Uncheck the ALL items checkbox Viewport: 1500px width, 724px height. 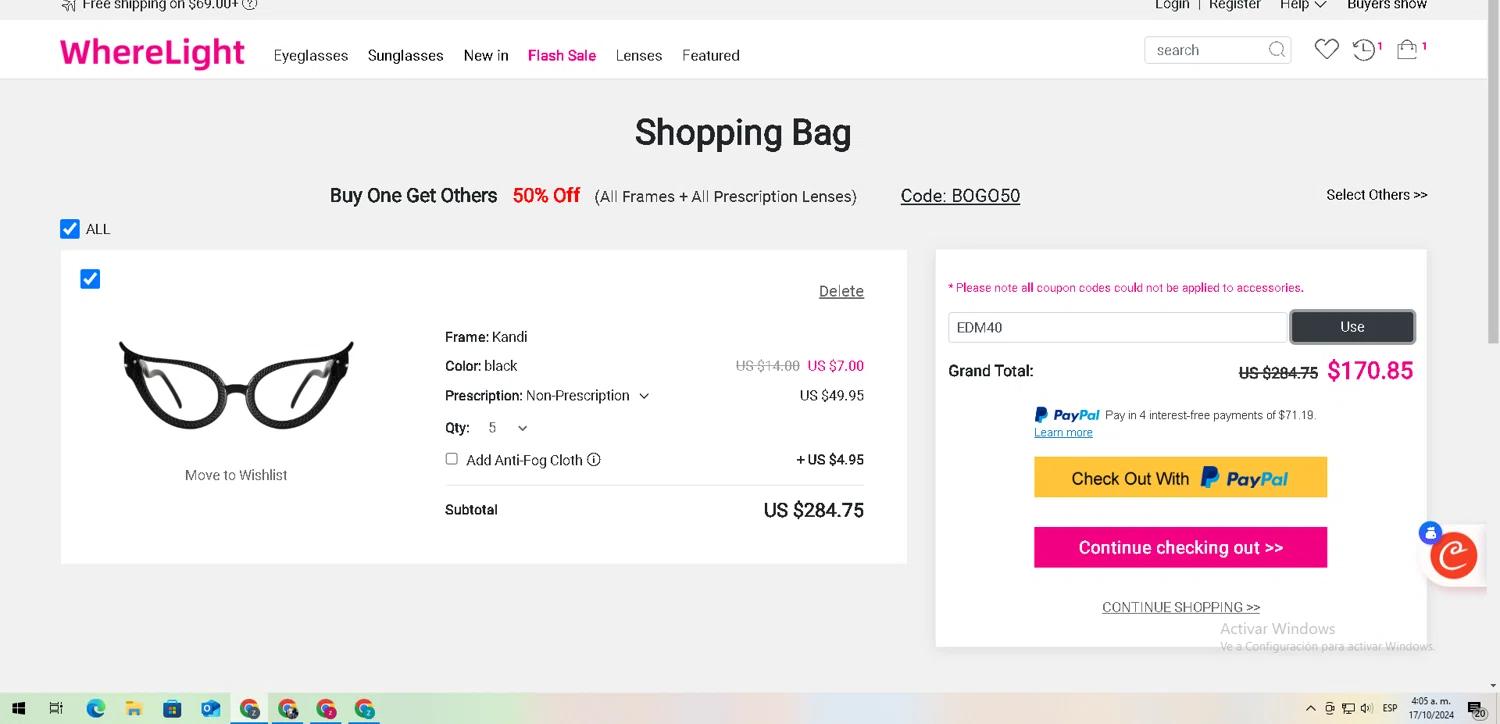[x=70, y=229]
